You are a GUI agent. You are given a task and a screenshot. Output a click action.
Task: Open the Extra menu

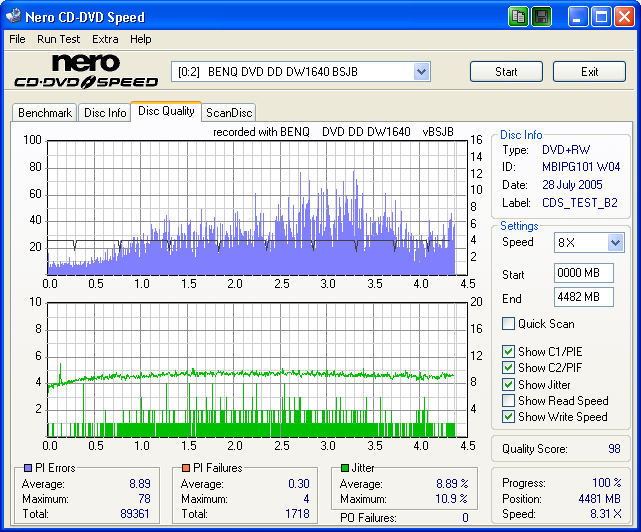[x=105, y=39]
